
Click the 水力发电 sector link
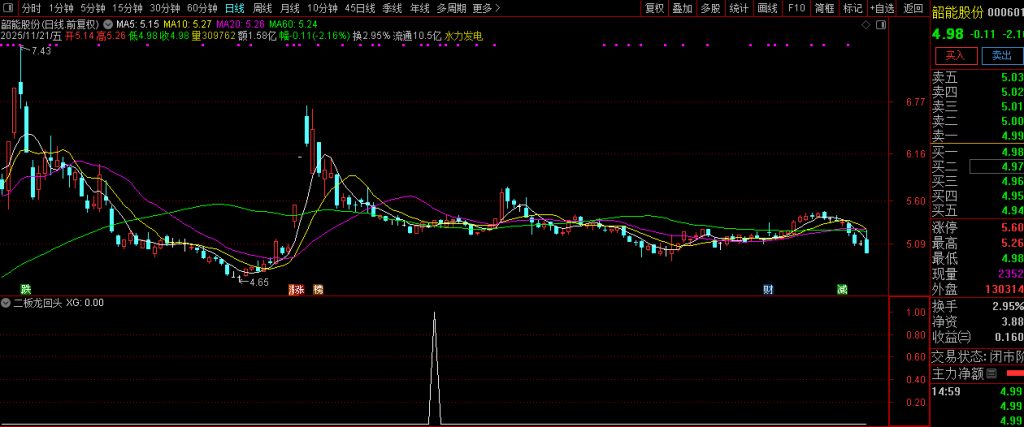click(463, 35)
